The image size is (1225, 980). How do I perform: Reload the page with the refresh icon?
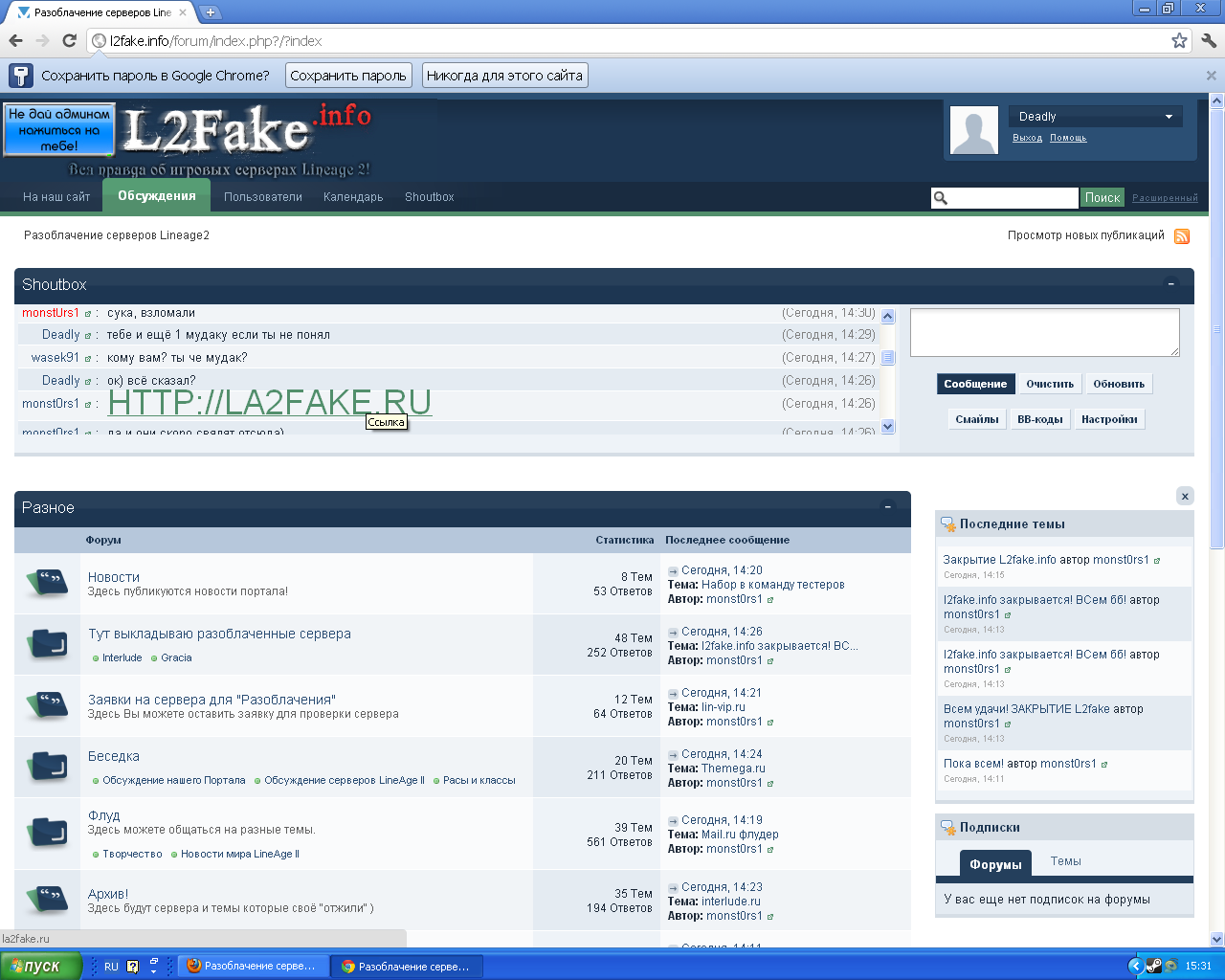click(x=69, y=40)
